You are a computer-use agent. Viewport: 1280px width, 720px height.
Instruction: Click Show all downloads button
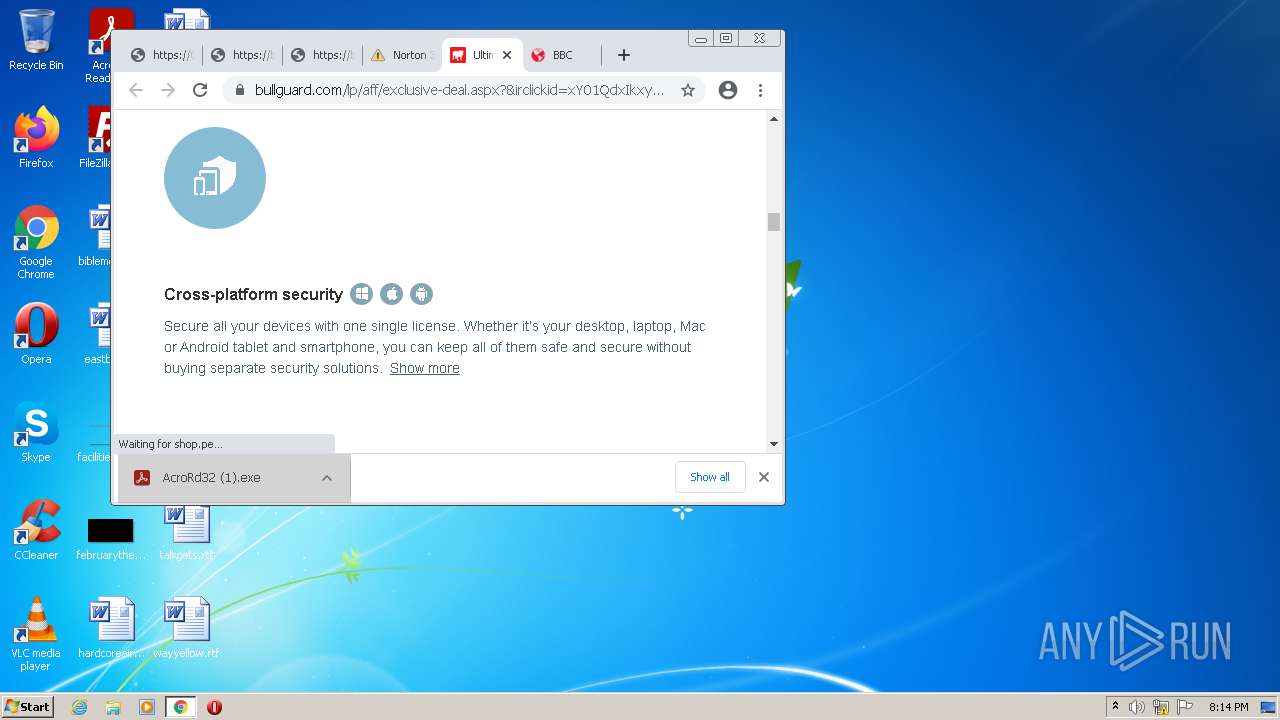710,477
